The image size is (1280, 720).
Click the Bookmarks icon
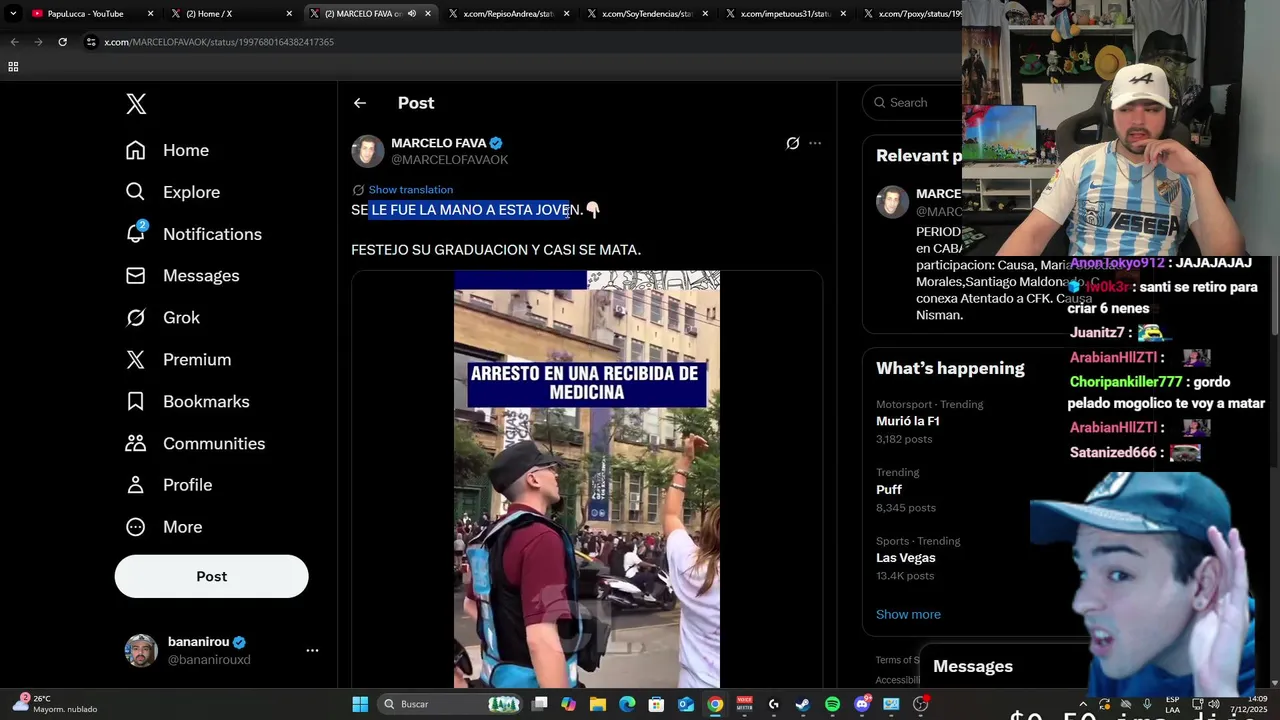136,402
